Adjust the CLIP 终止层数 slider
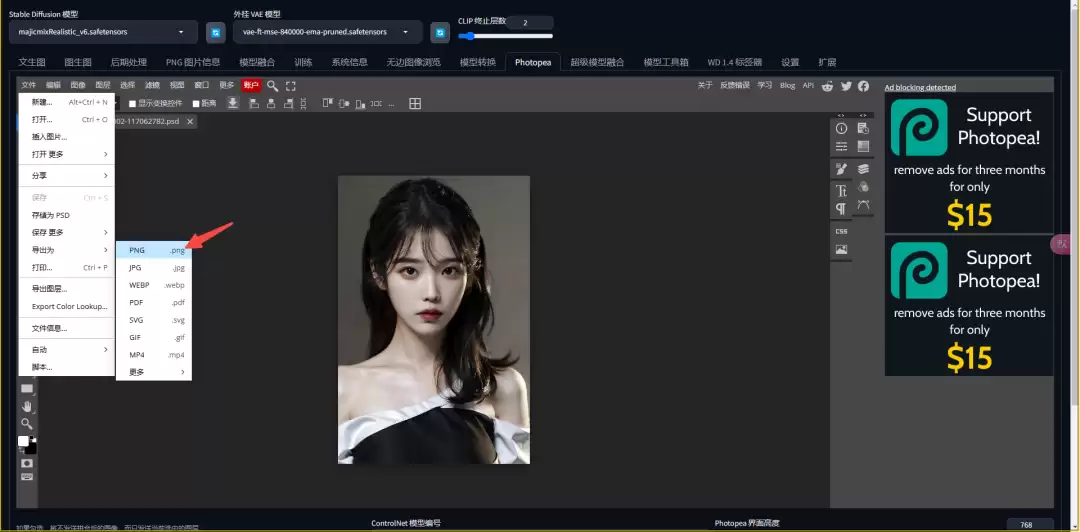The image size is (1080, 532). (505, 36)
